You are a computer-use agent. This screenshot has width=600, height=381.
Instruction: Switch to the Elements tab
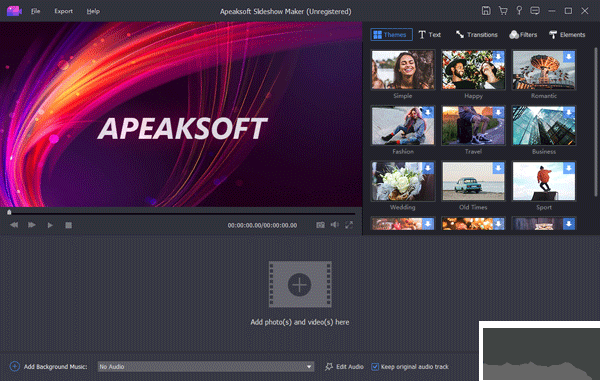(567, 34)
